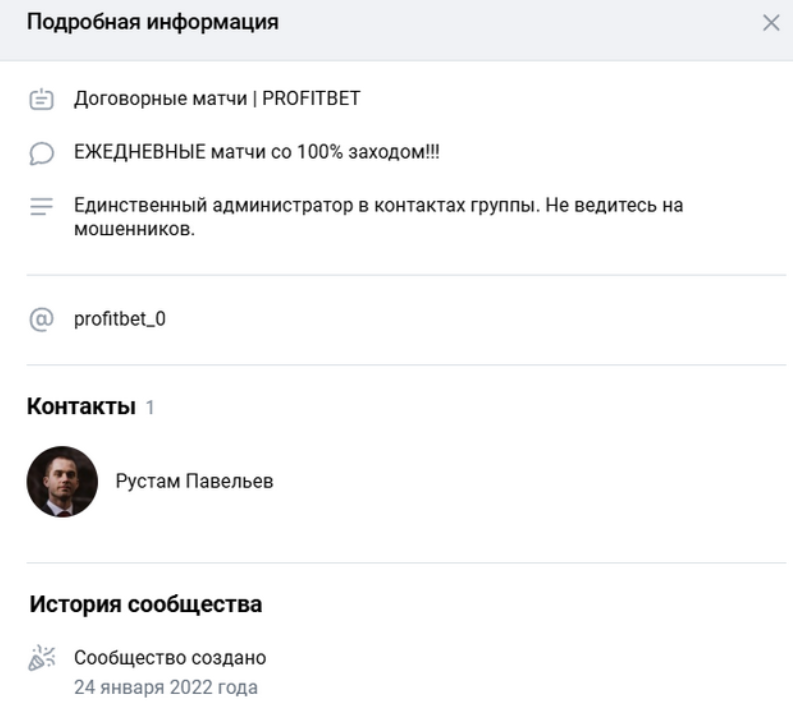Close the detailed information dialog
793x707 pixels.
(770, 24)
